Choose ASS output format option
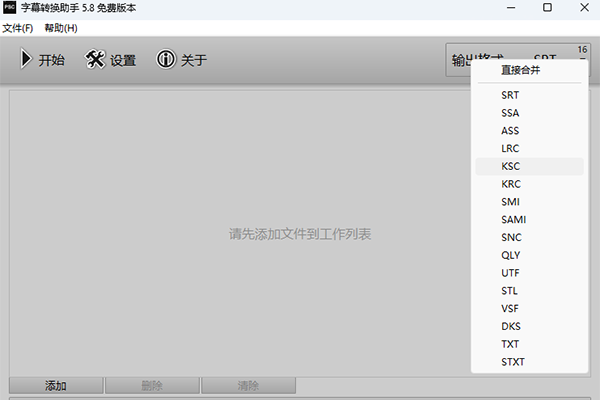Image resolution: width=600 pixels, height=400 pixels. [x=511, y=131]
